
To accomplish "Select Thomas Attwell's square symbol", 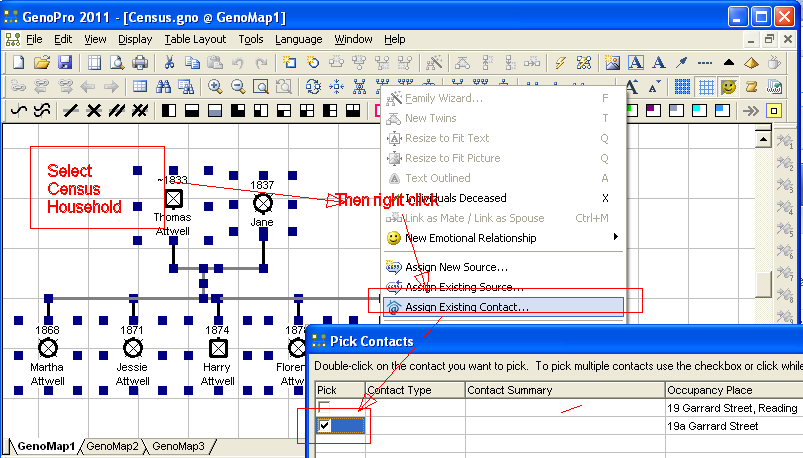I will (x=174, y=199).
